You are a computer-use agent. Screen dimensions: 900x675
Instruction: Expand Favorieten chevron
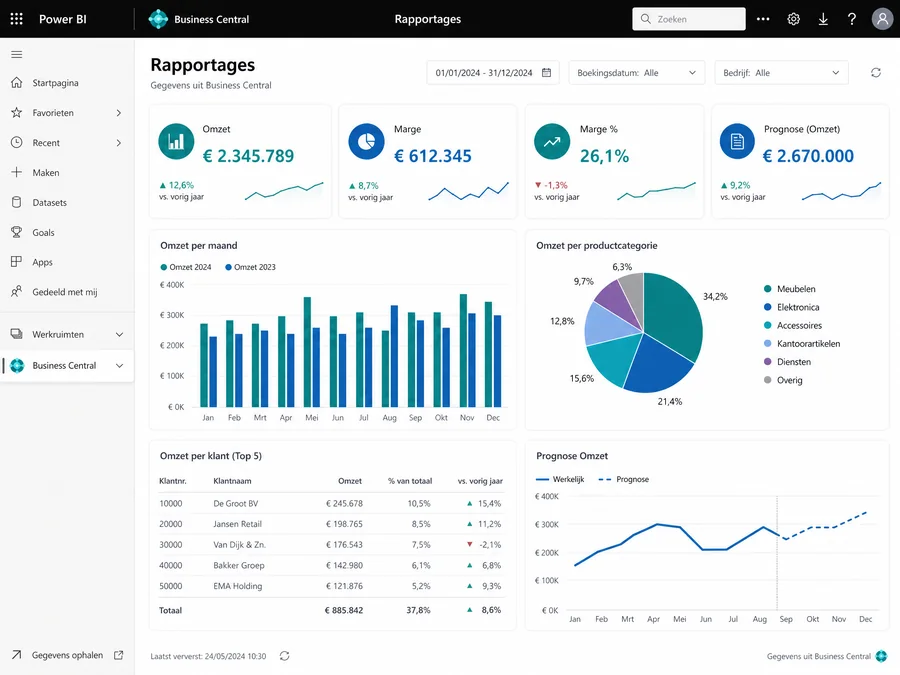119,112
